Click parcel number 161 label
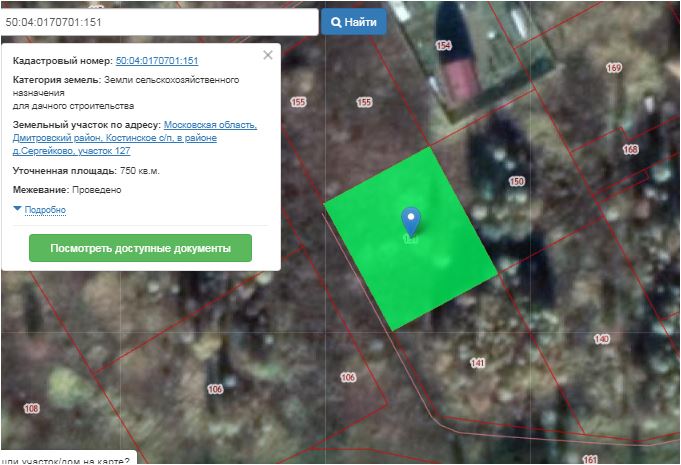Screen dimensions: 681x465 point(589,459)
